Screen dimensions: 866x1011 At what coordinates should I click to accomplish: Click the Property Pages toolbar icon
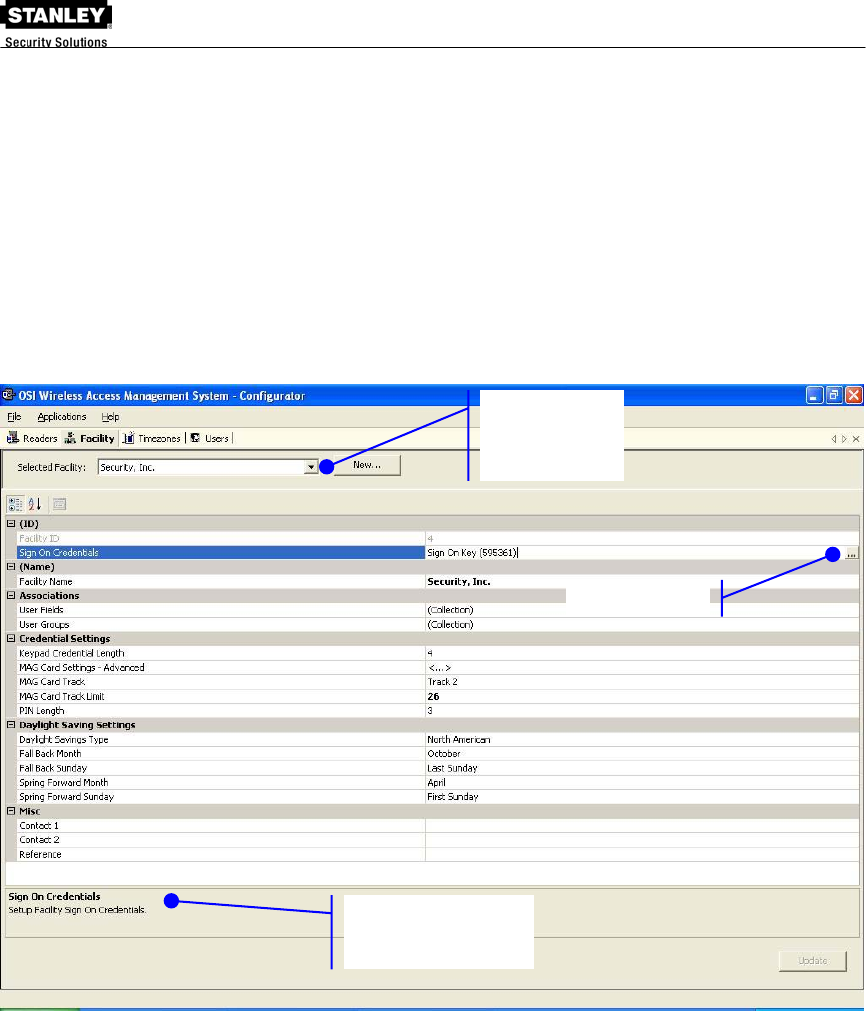tap(59, 504)
